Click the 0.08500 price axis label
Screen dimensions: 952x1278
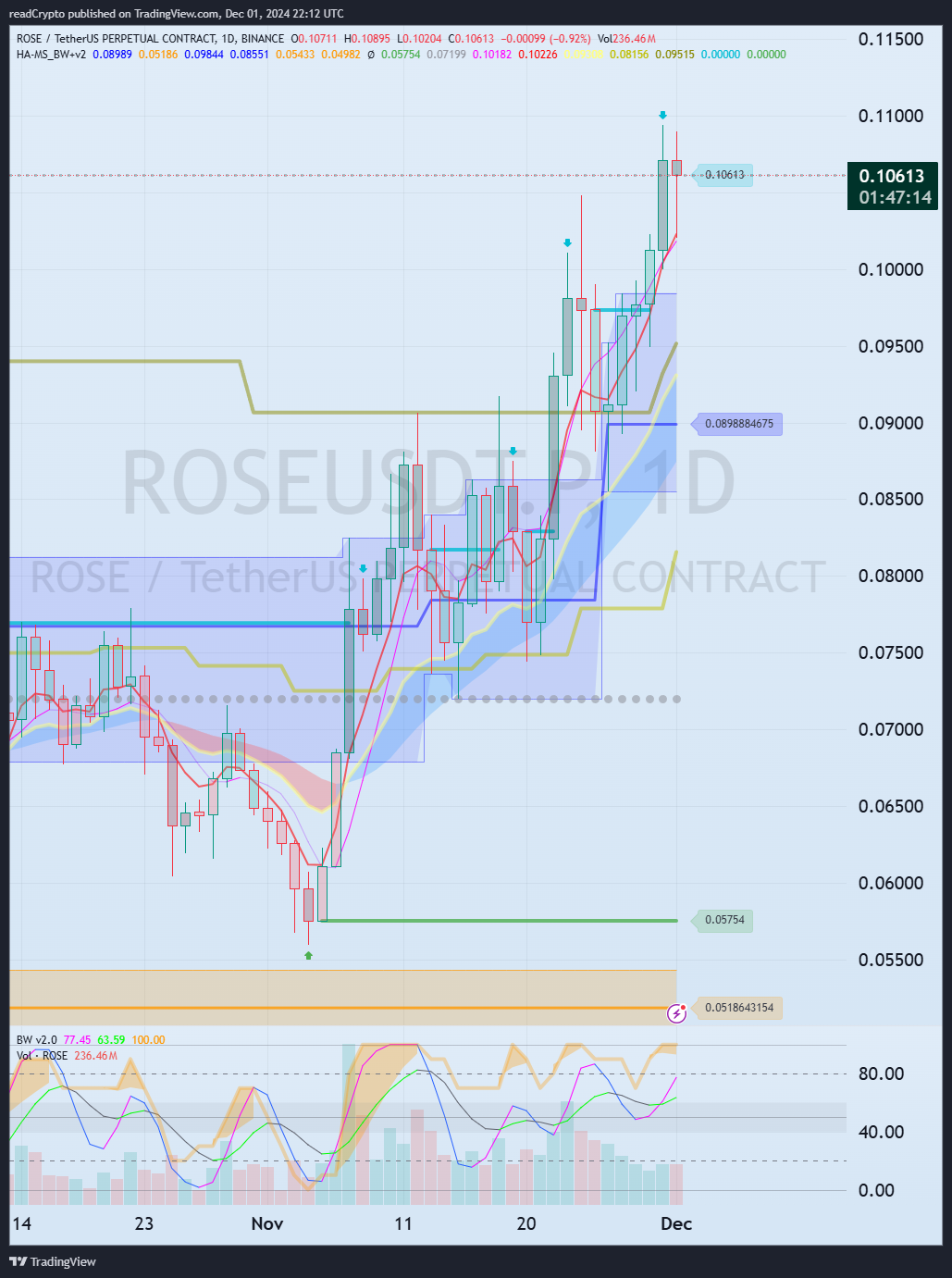point(891,499)
